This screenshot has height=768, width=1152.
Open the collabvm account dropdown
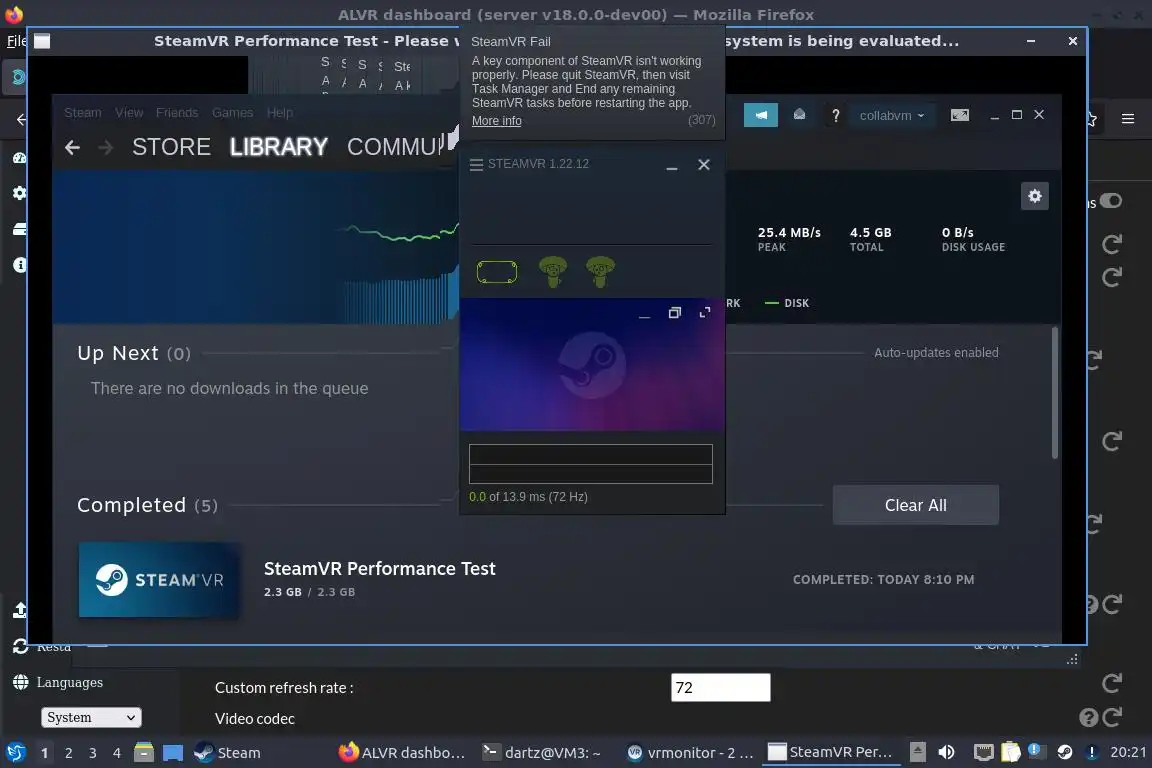point(892,115)
